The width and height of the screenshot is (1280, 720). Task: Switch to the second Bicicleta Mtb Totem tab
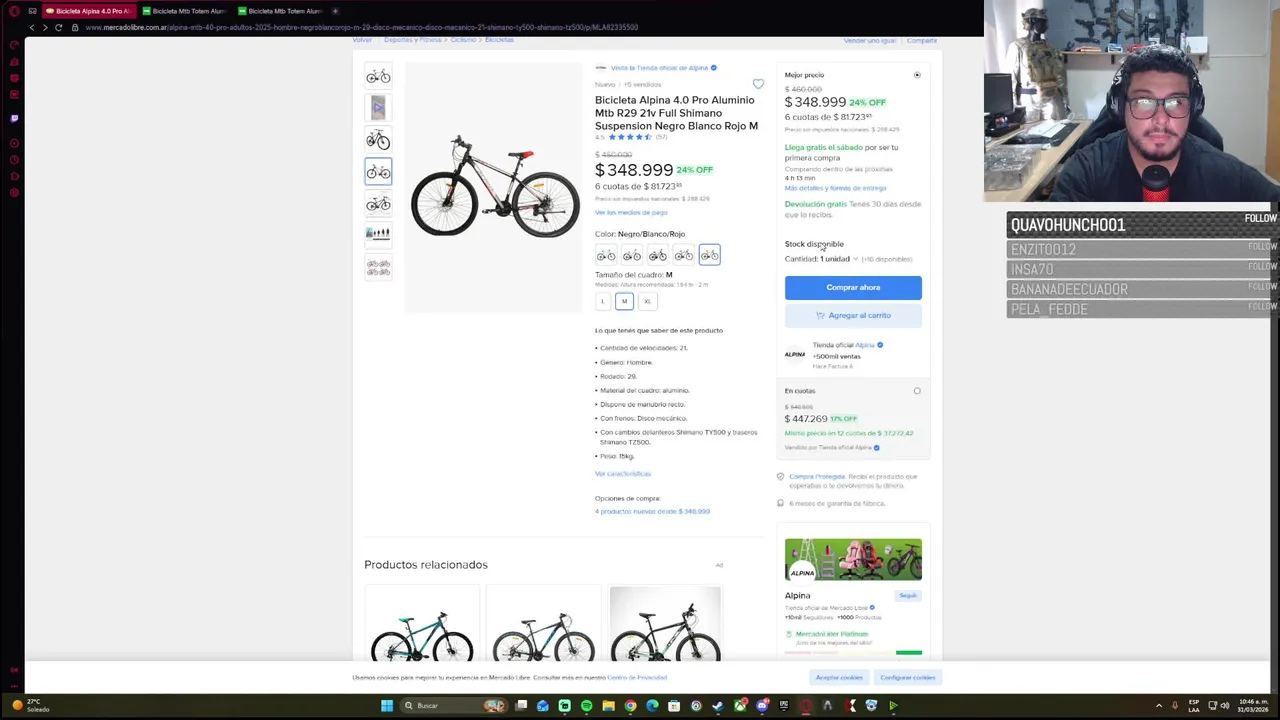pos(282,11)
